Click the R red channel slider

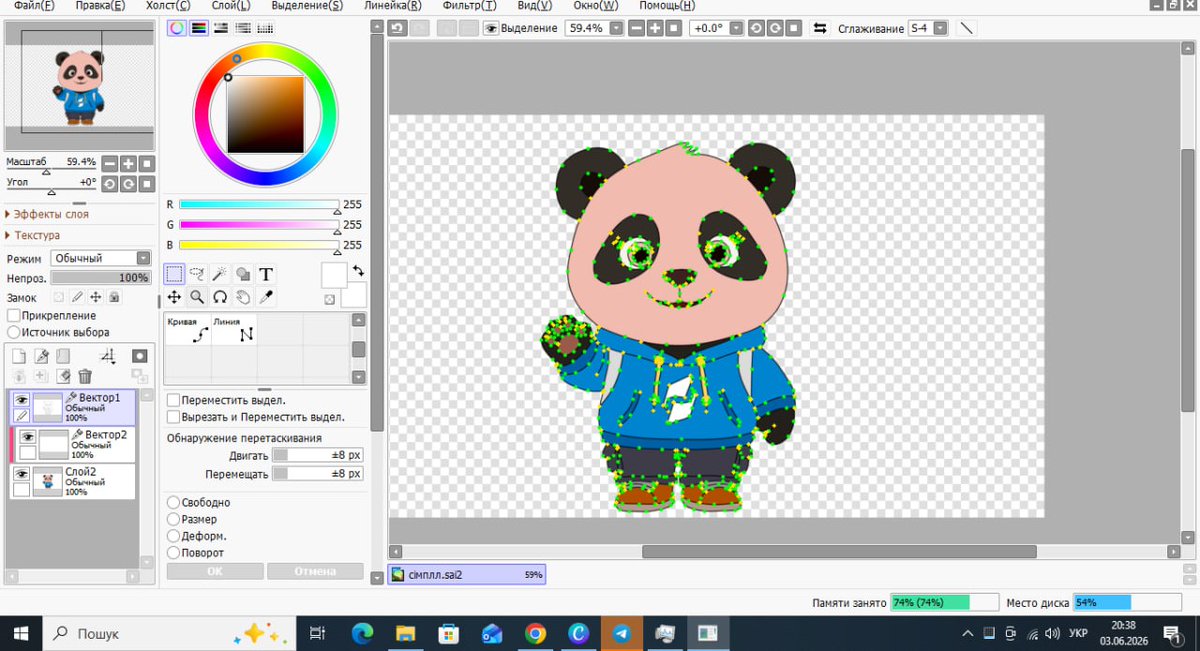coord(260,205)
